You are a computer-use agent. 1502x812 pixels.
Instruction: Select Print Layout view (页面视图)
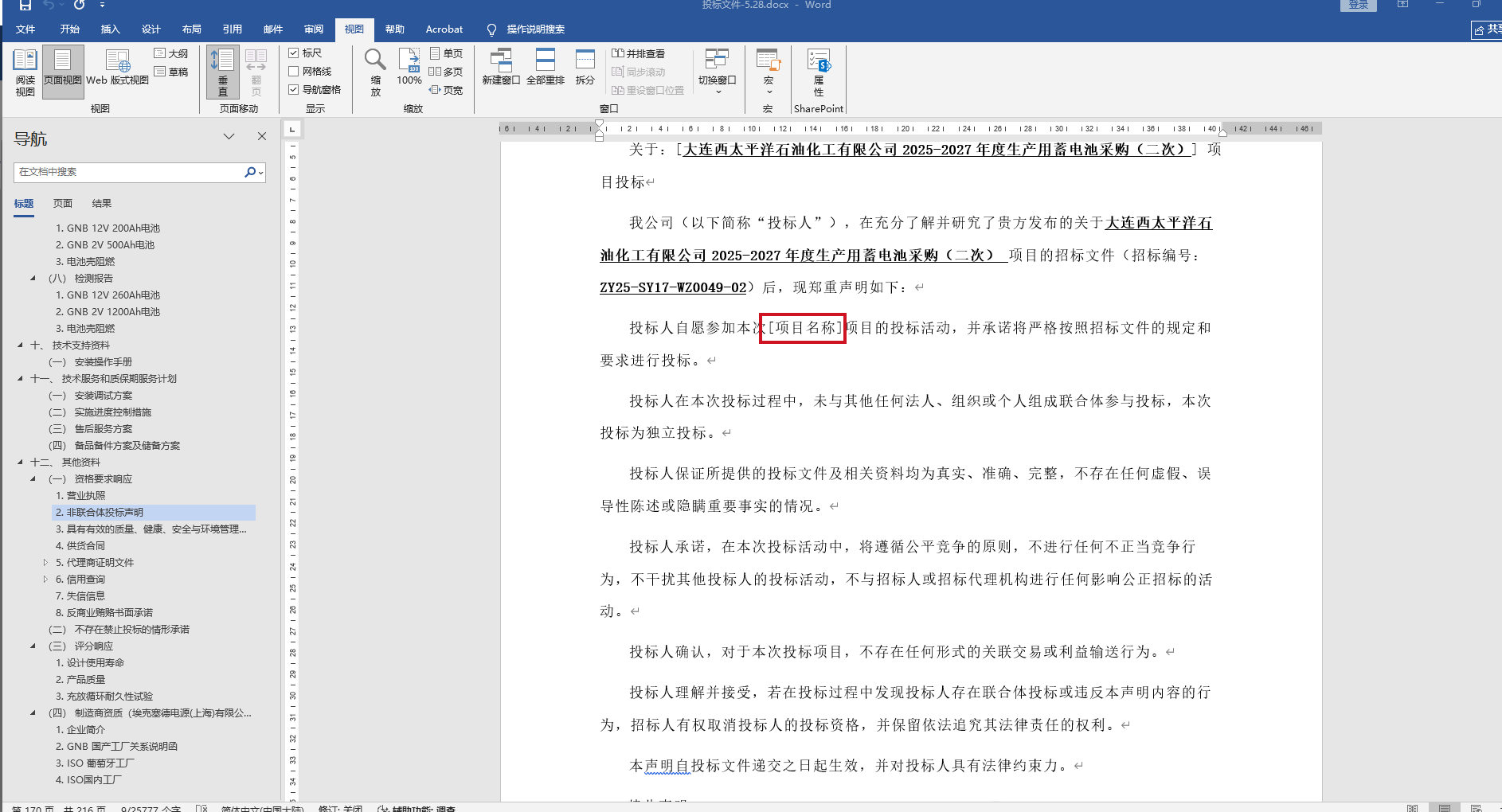62,72
